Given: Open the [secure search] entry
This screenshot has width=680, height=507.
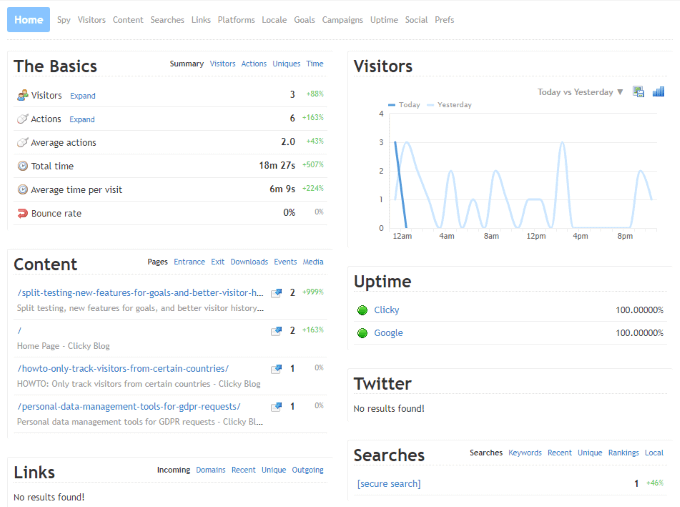Looking at the screenshot, I should [389, 484].
